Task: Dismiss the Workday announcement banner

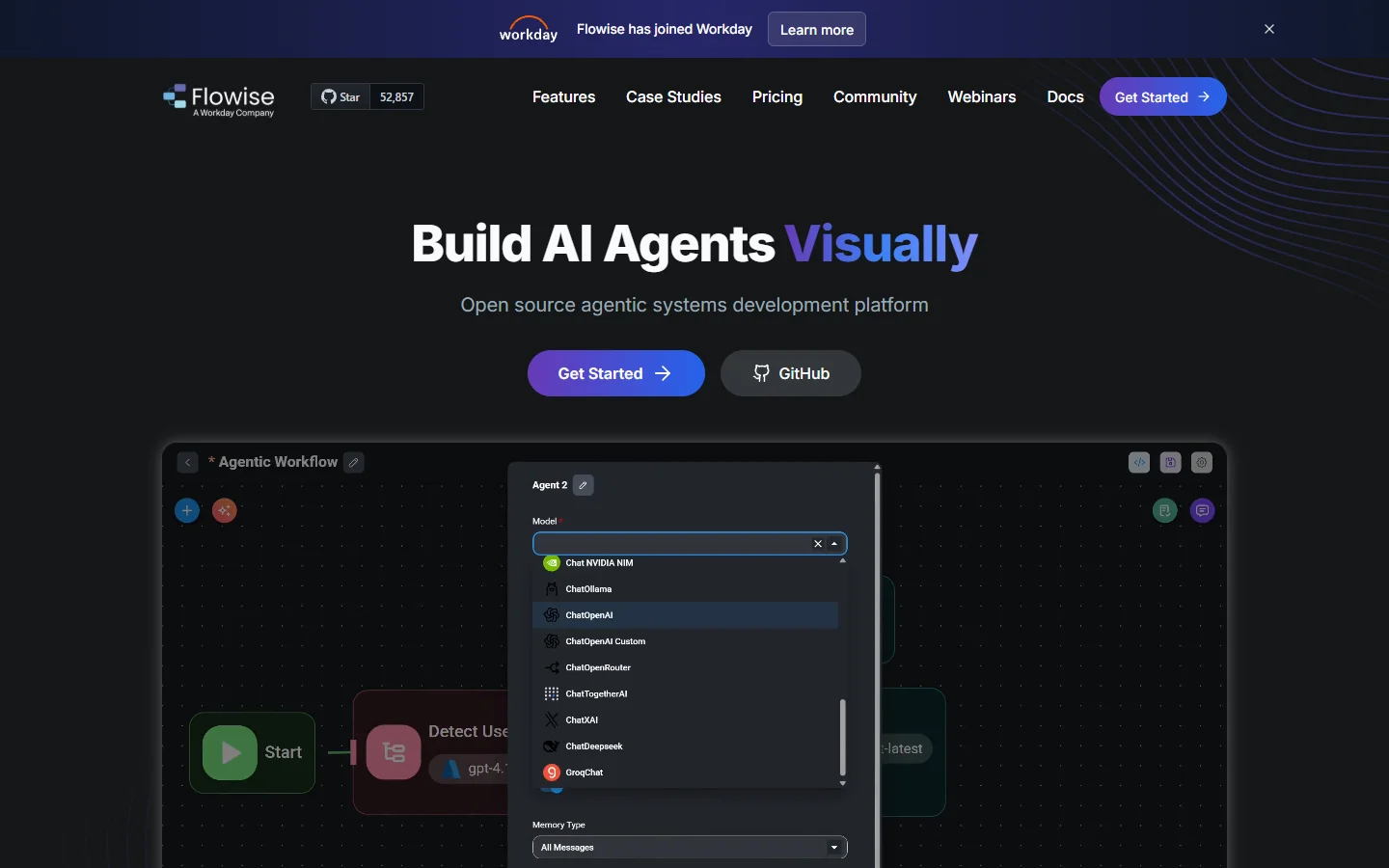Action: pyautogui.click(x=1269, y=29)
